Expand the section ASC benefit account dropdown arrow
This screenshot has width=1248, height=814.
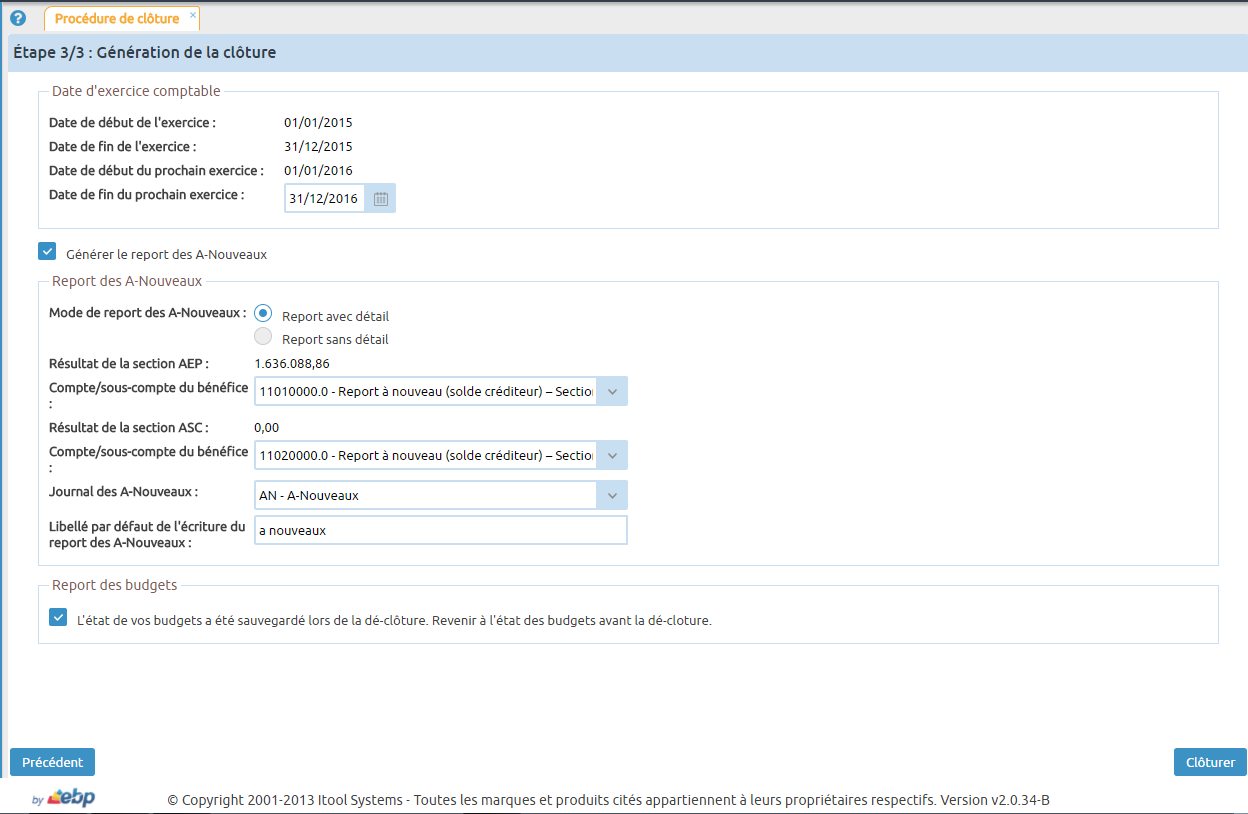point(612,456)
